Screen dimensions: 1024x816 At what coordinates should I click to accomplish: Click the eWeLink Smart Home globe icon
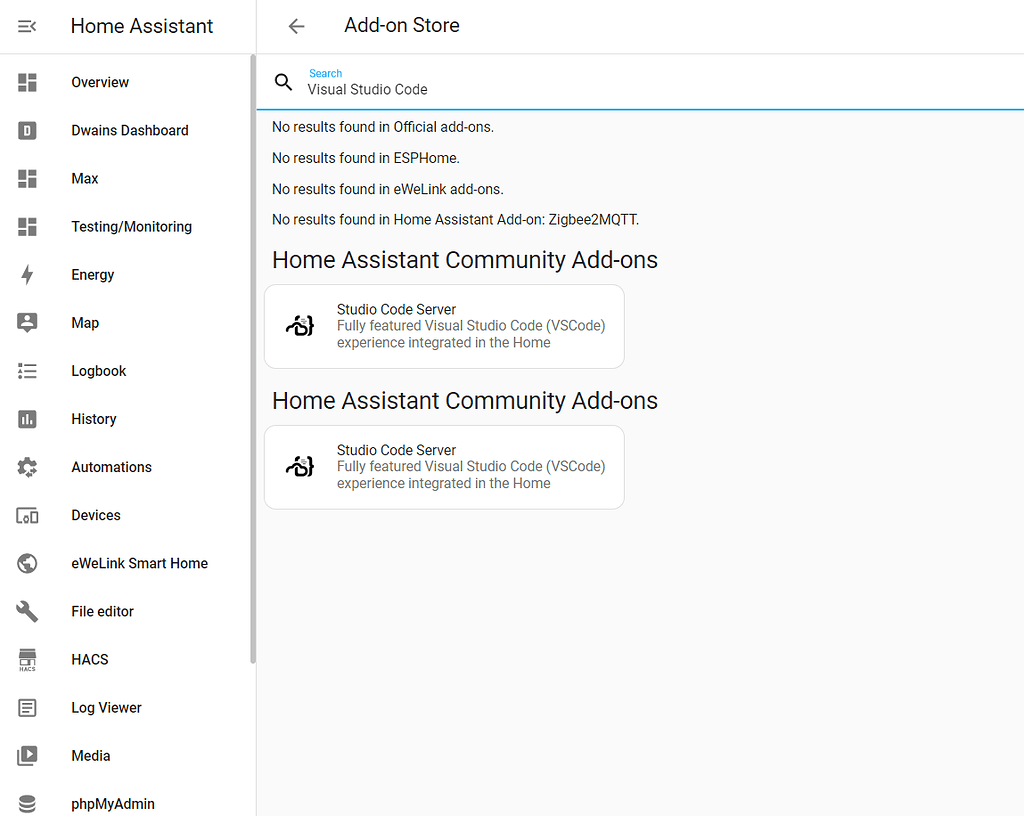click(27, 563)
